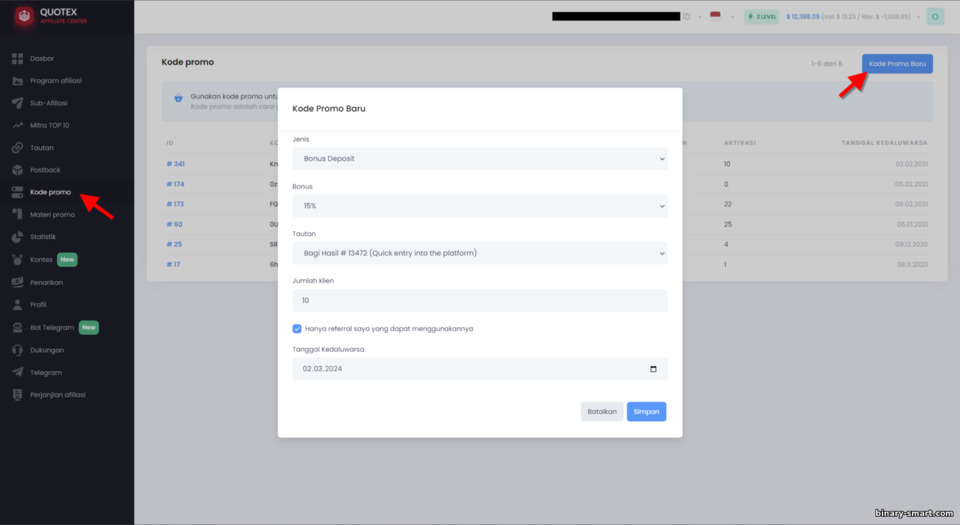Open the Jenis Bonus Deposit dropdown
Image resolution: width=960 pixels, height=525 pixels.
tap(480, 158)
